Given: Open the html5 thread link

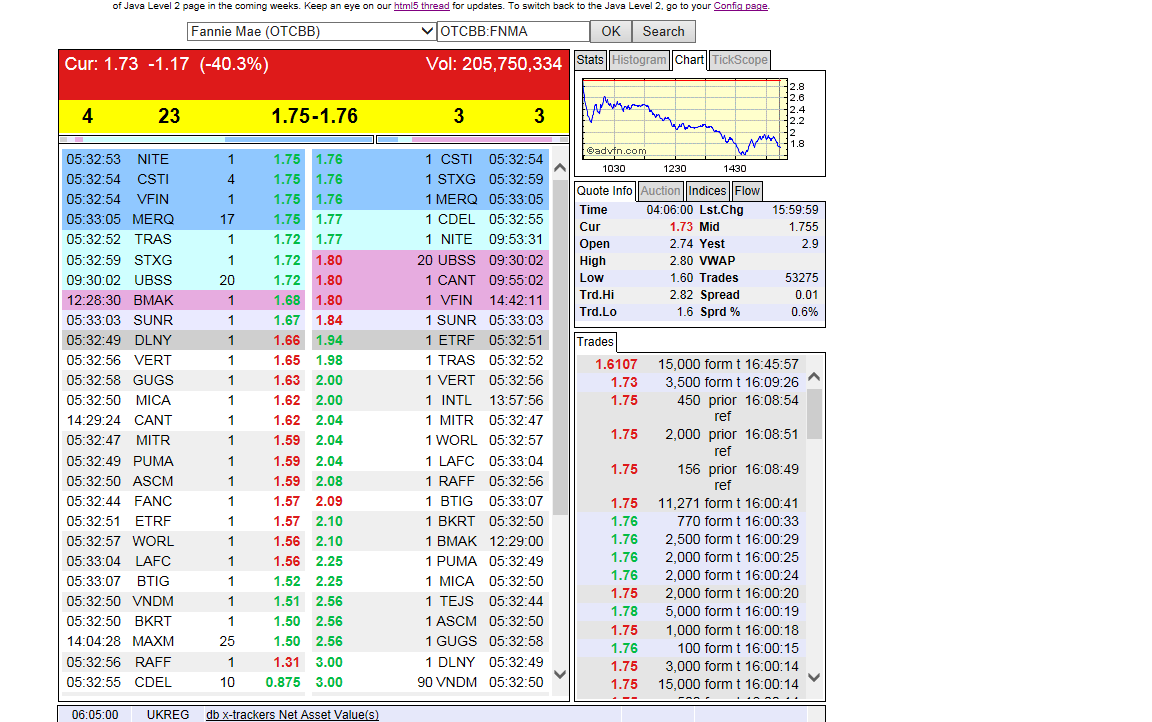Looking at the screenshot, I should [x=421, y=6].
